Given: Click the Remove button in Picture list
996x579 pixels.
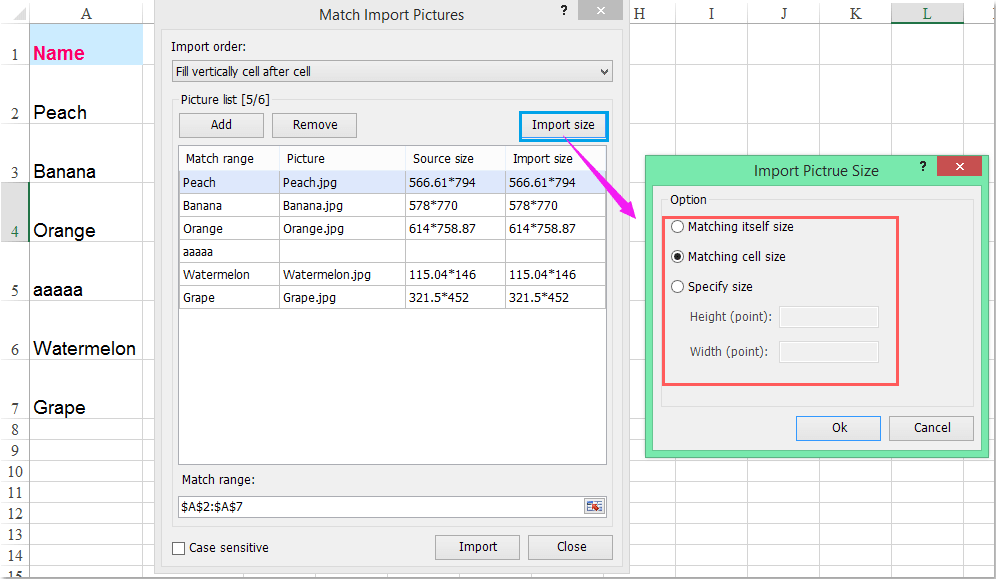Looking at the screenshot, I should point(314,125).
